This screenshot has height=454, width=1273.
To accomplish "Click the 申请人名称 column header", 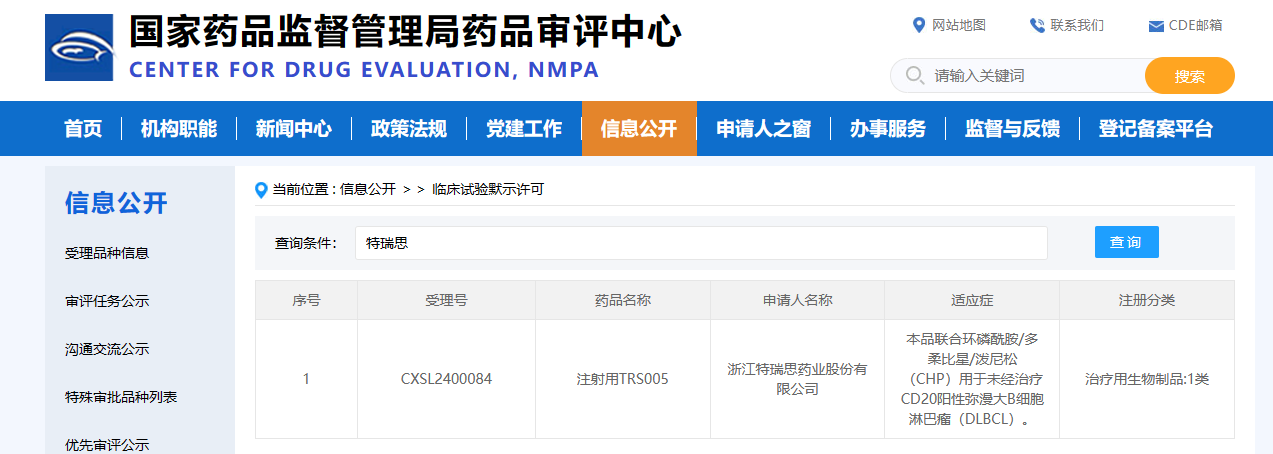I will 797,300.
